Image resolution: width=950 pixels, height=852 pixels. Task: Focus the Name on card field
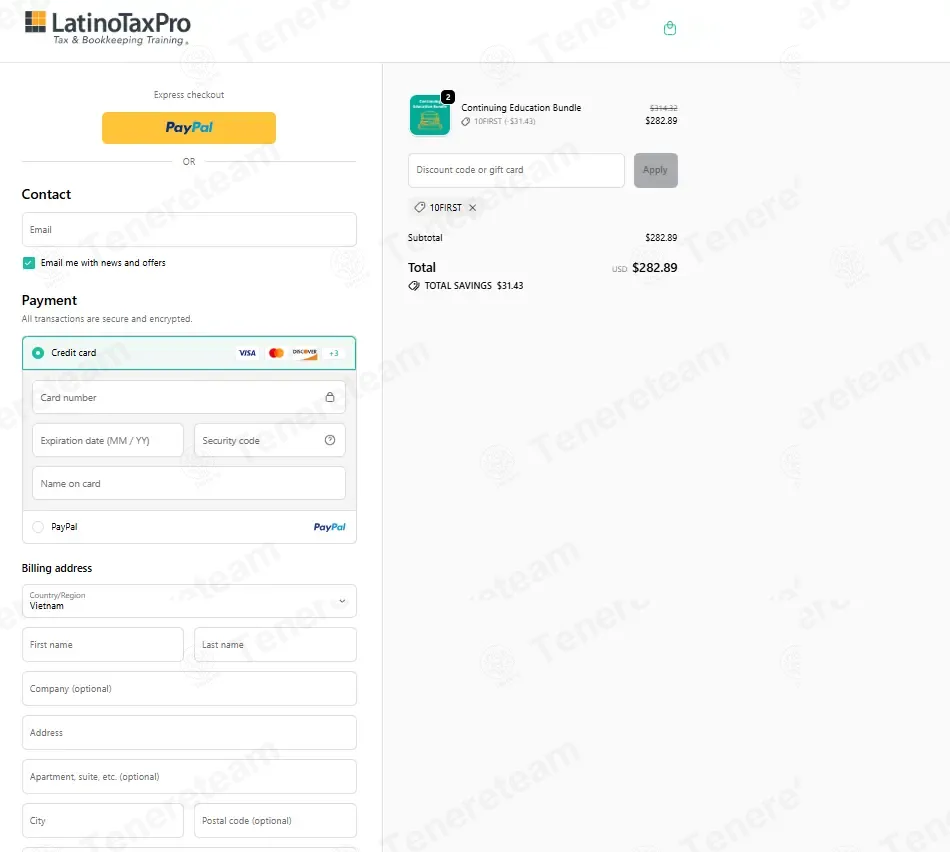[x=189, y=484]
